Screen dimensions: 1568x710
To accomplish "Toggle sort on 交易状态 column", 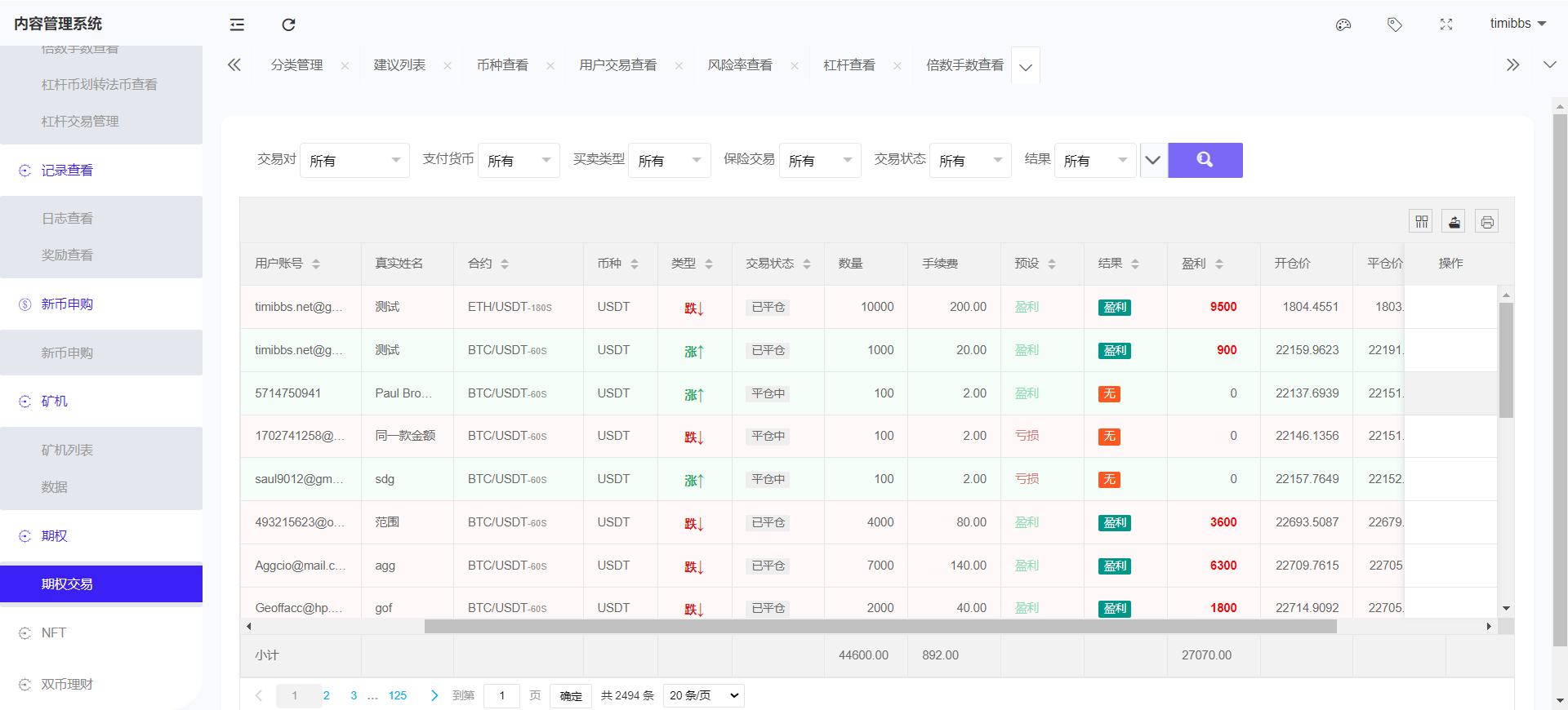I will (807, 264).
